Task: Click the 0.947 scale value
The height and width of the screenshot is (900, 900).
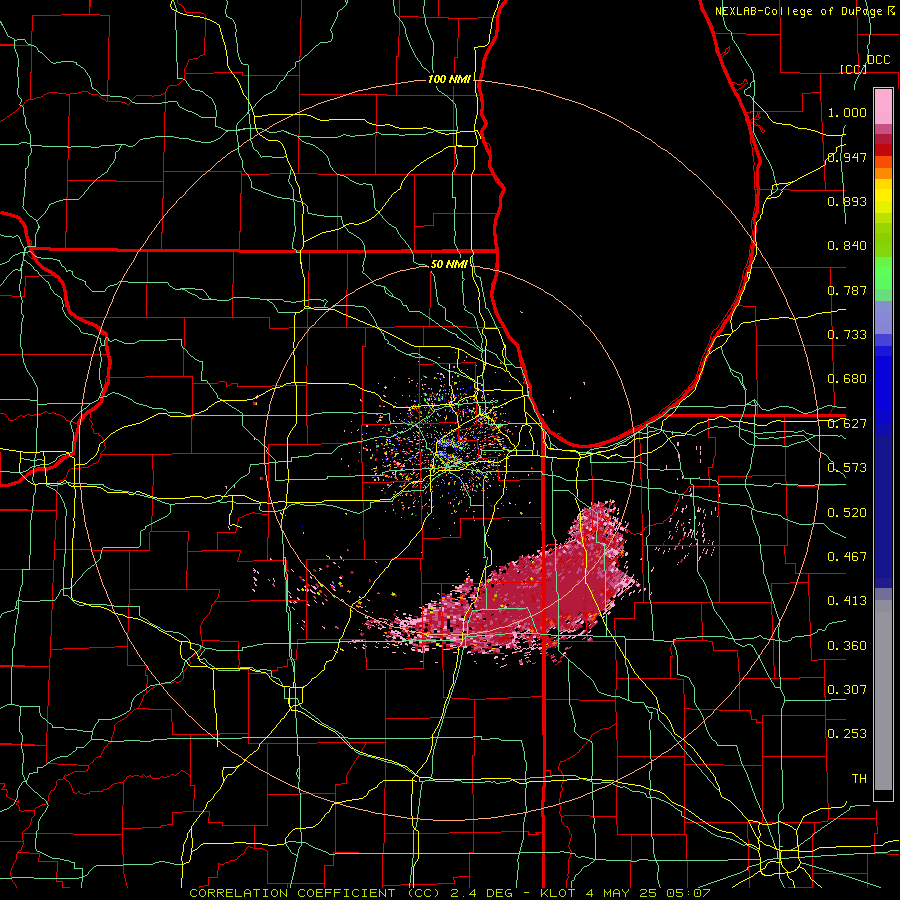Action: point(847,157)
